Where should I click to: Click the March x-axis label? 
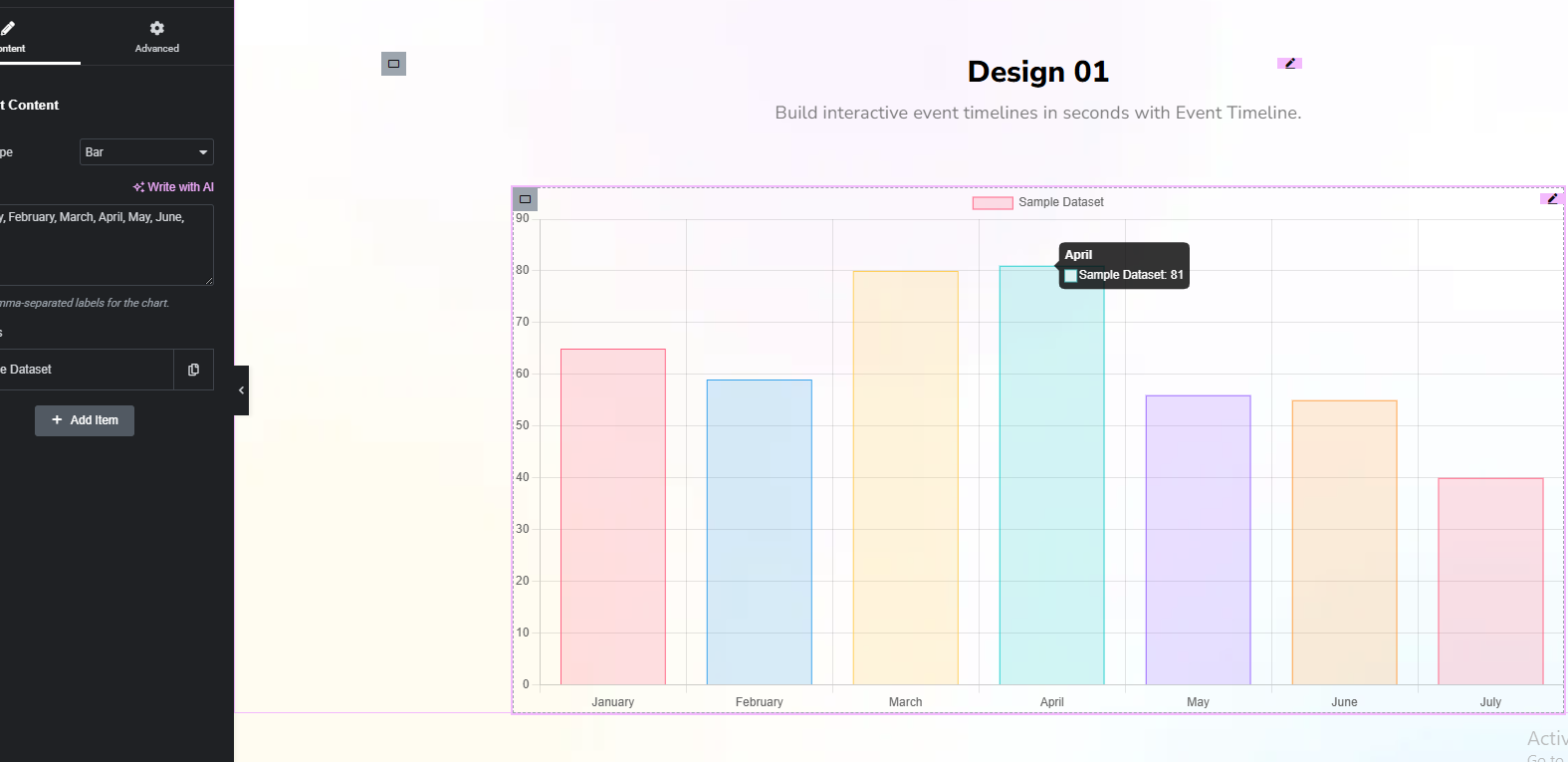906,702
